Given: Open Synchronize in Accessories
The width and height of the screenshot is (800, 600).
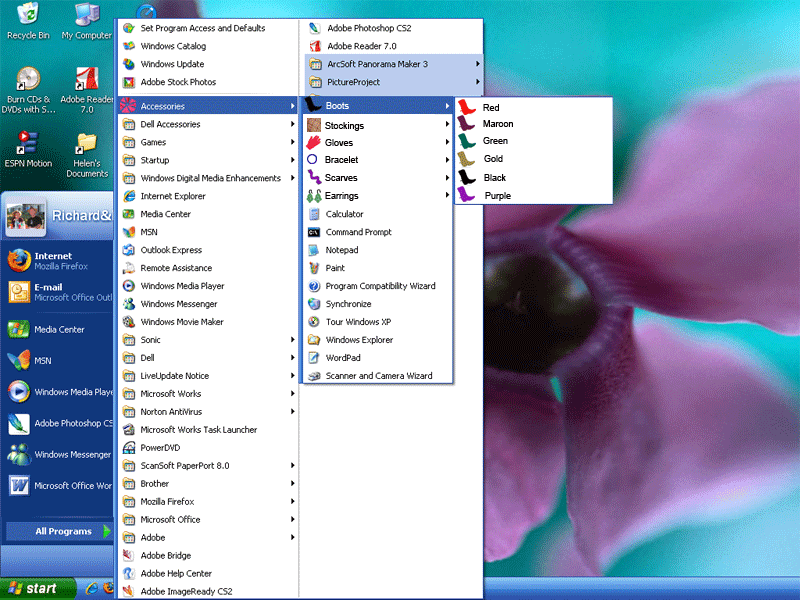Looking at the screenshot, I should click(378, 304).
